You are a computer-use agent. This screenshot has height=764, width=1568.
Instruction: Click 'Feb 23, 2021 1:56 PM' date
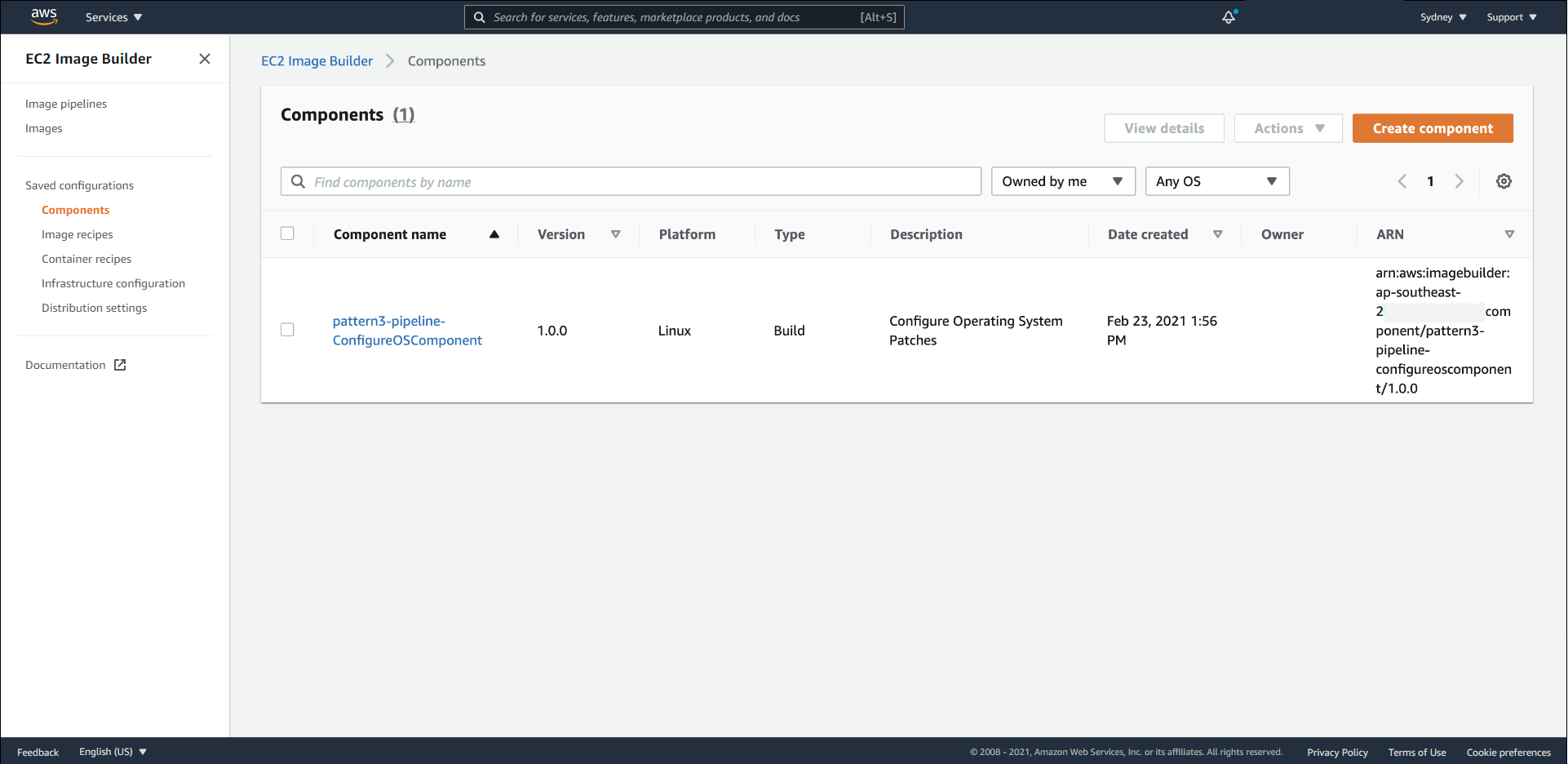(1162, 331)
